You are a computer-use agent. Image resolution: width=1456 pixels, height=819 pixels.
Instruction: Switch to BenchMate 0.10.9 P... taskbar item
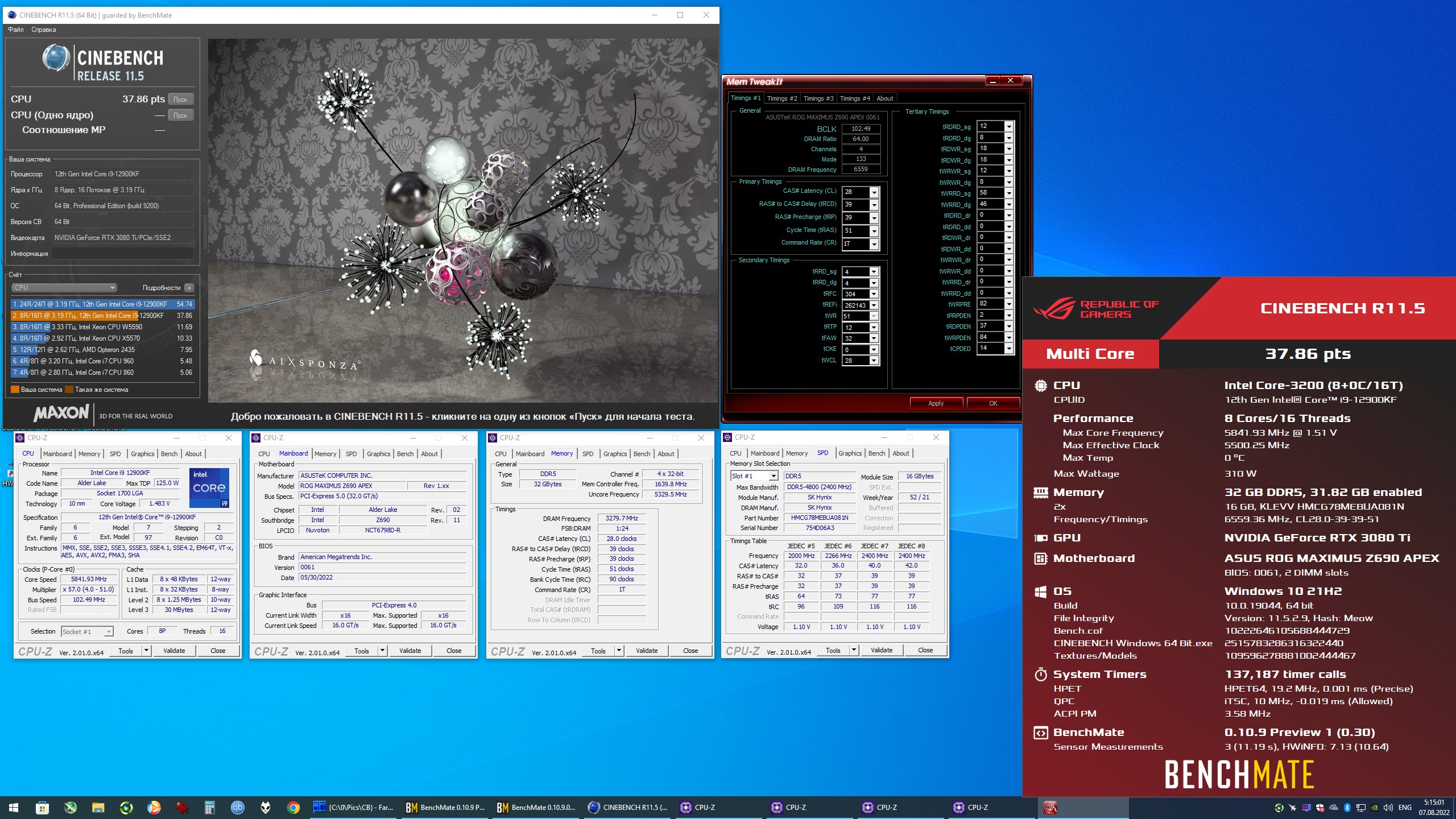point(445,807)
